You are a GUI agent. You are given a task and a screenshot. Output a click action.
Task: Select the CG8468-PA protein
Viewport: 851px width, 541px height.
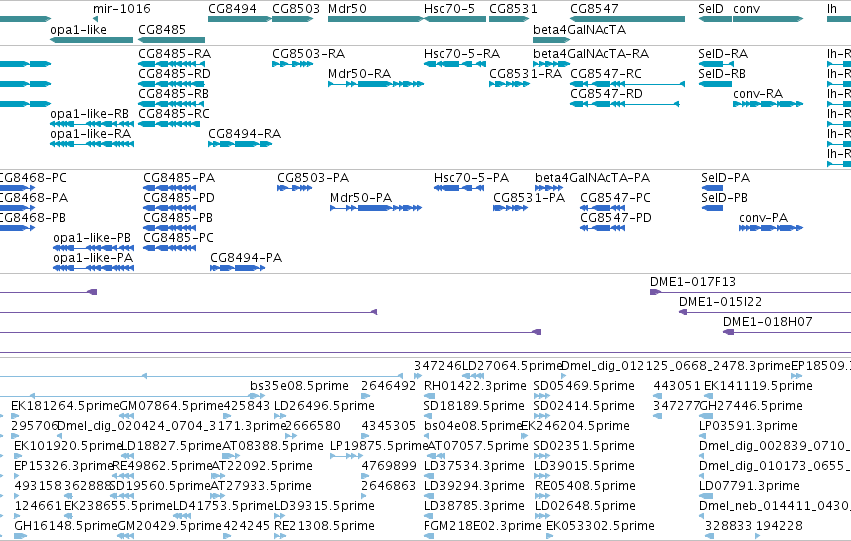[17, 208]
